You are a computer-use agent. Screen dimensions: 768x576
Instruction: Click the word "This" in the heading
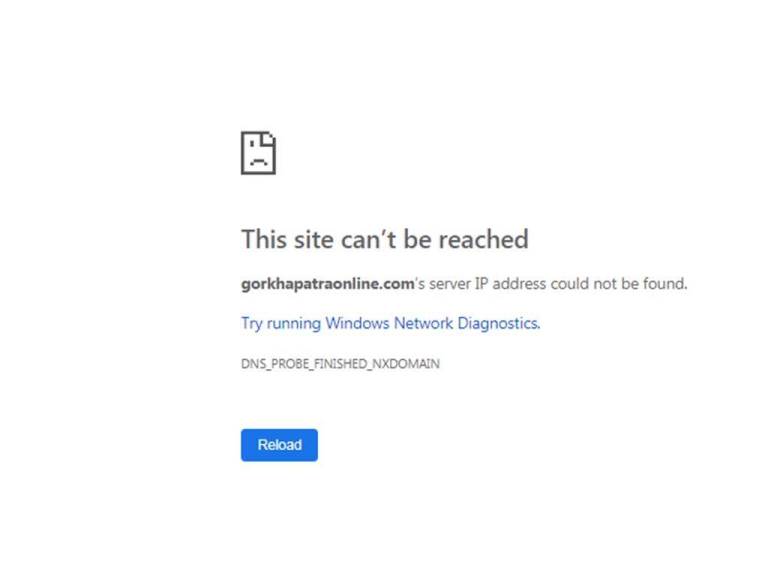(x=264, y=239)
